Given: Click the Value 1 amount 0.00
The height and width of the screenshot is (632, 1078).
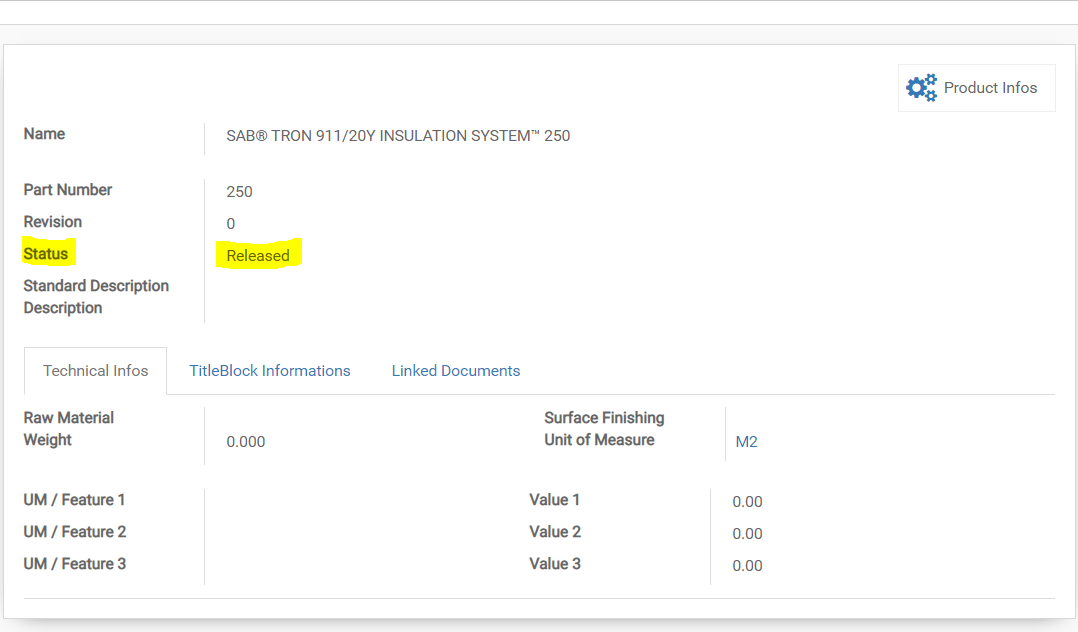Looking at the screenshot, I should click(x=747, y=502).
